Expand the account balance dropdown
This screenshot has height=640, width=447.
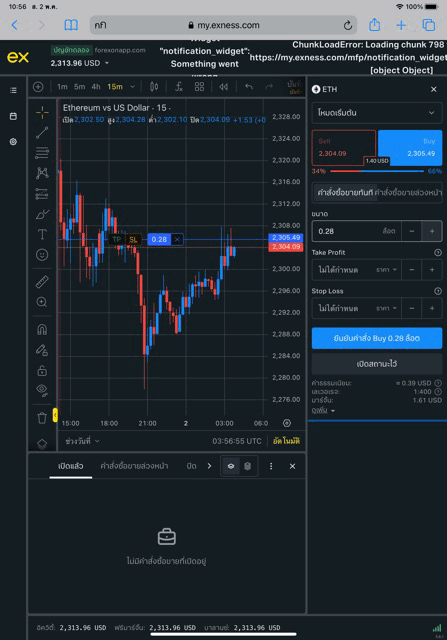(x=107, y=63)
